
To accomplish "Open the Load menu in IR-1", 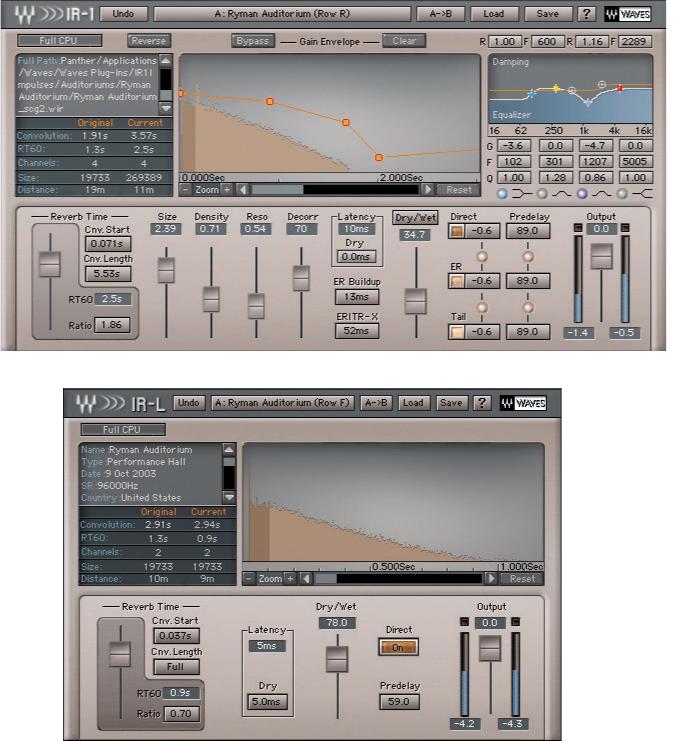I will (x=493, y=14).
